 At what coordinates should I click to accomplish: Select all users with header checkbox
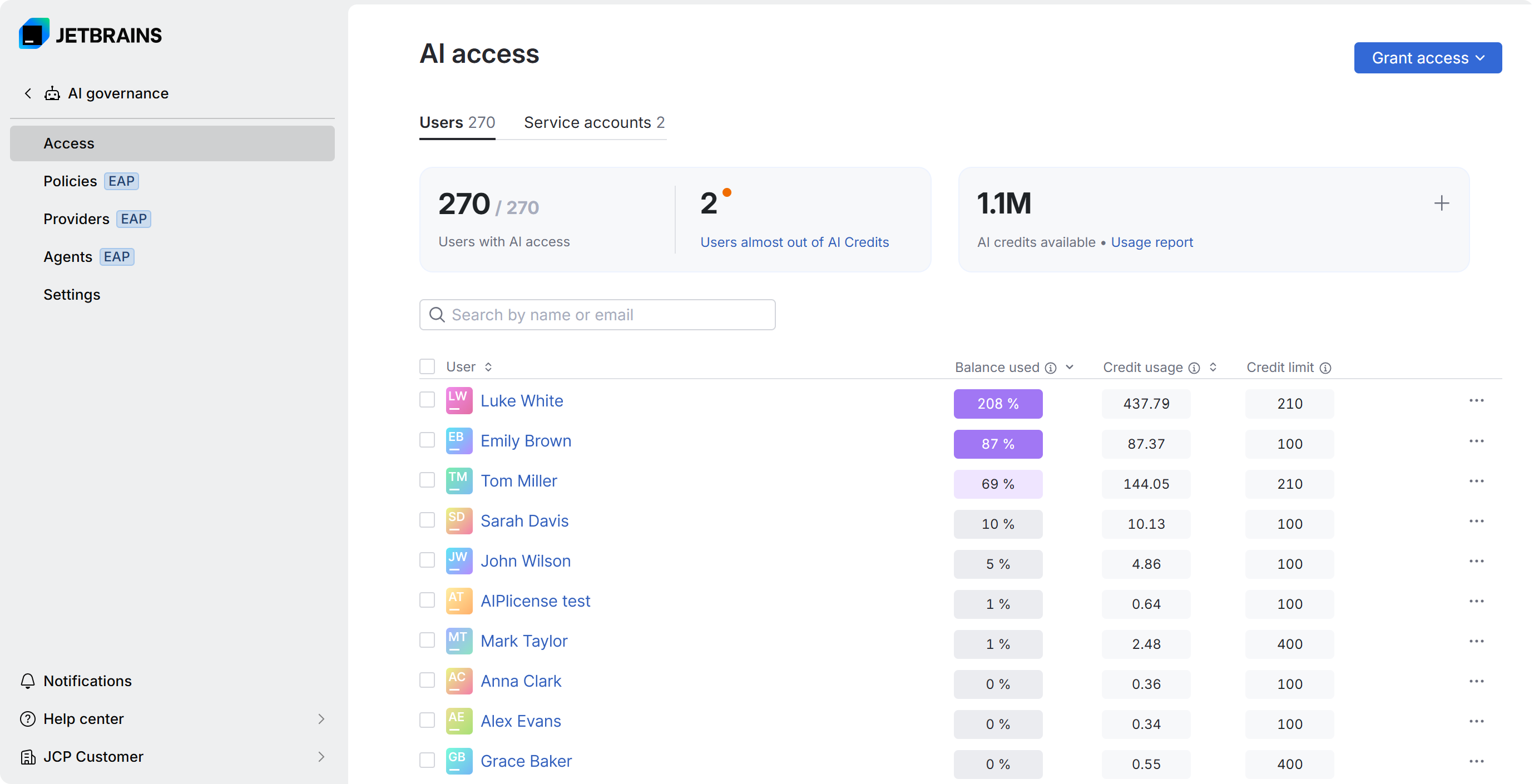coord(427,366)
